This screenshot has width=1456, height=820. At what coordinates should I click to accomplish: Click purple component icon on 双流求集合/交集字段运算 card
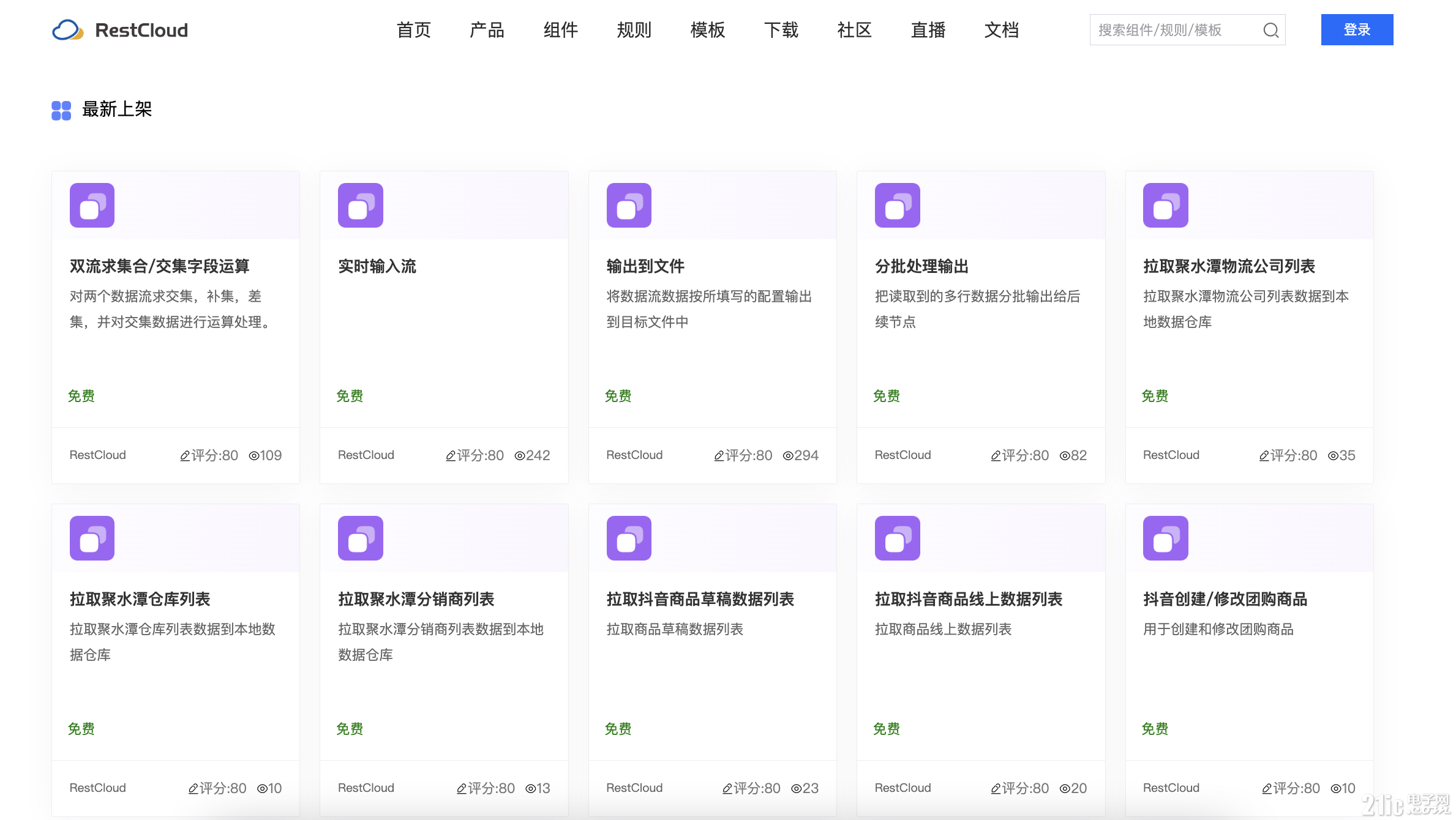coord(92,205)
